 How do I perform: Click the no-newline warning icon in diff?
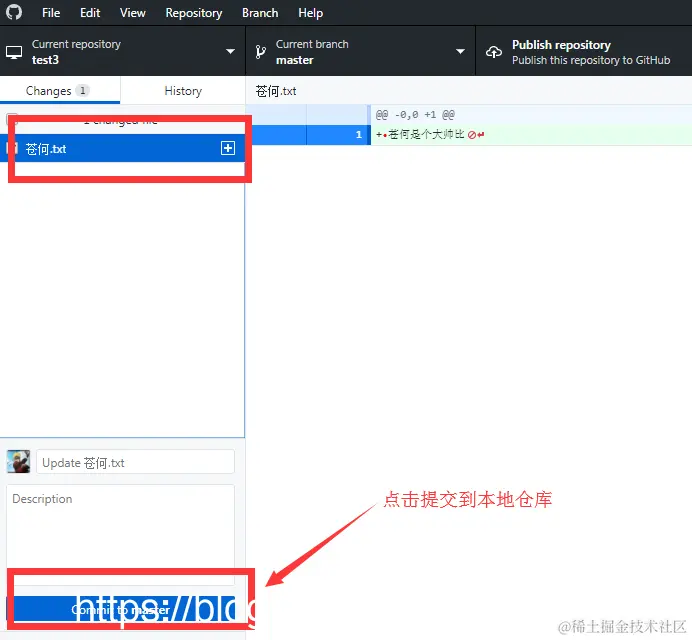click(472, 135)
